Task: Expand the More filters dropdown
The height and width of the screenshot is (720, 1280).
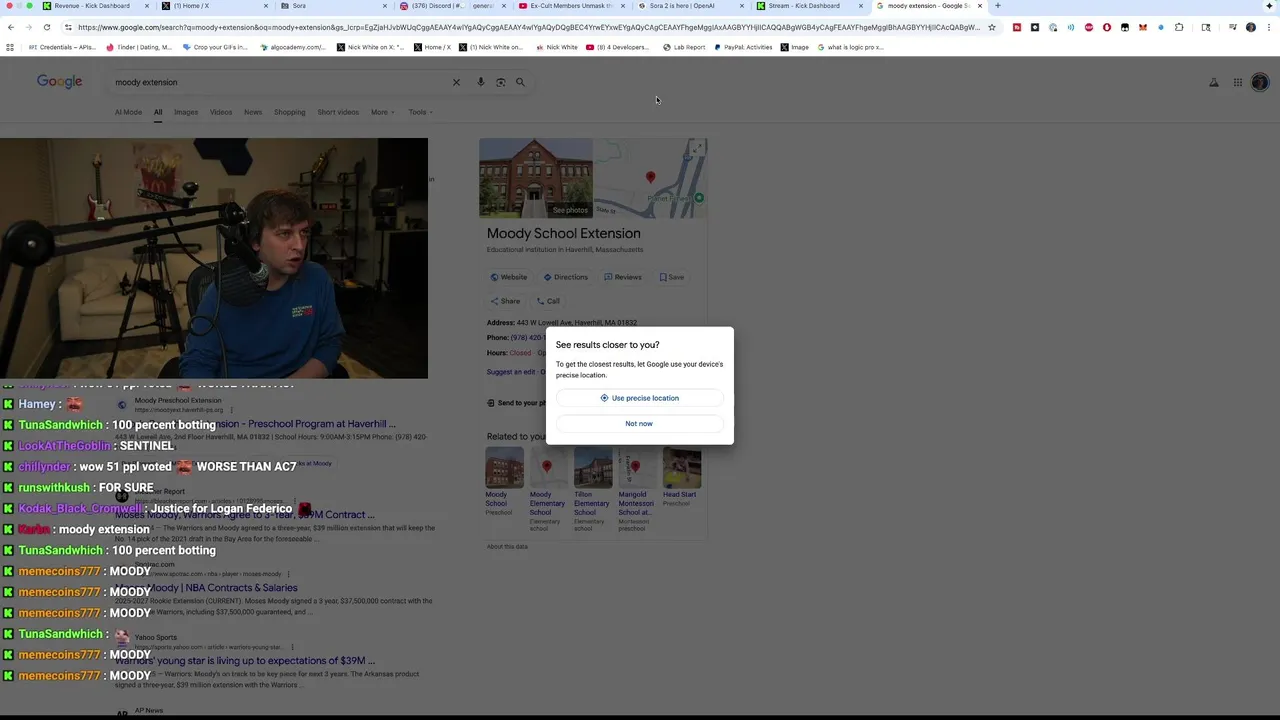Action: point(382,112)
